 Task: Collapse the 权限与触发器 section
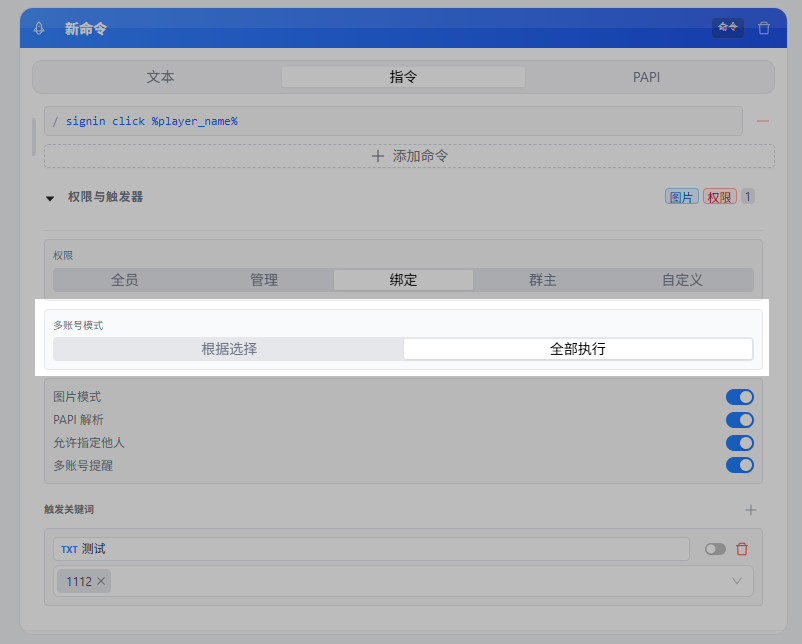click(x=50, y=198)
